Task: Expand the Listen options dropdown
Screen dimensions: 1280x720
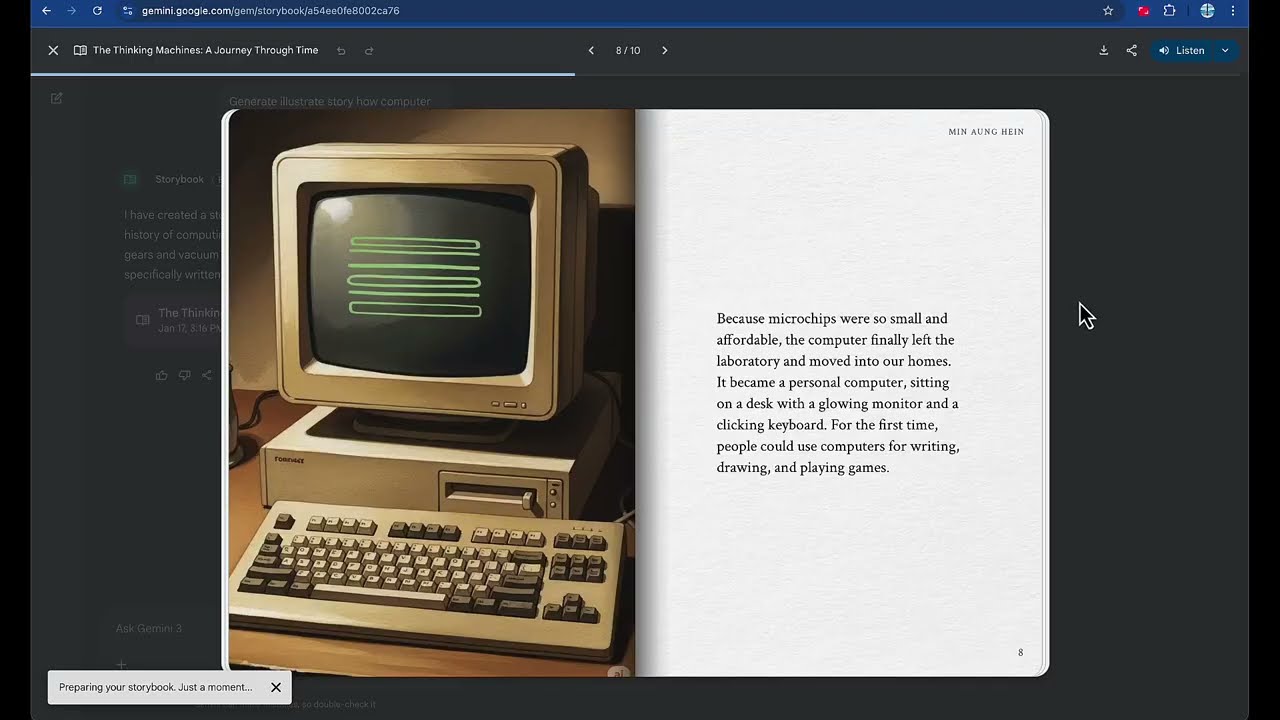Action: coord(1225,50)
